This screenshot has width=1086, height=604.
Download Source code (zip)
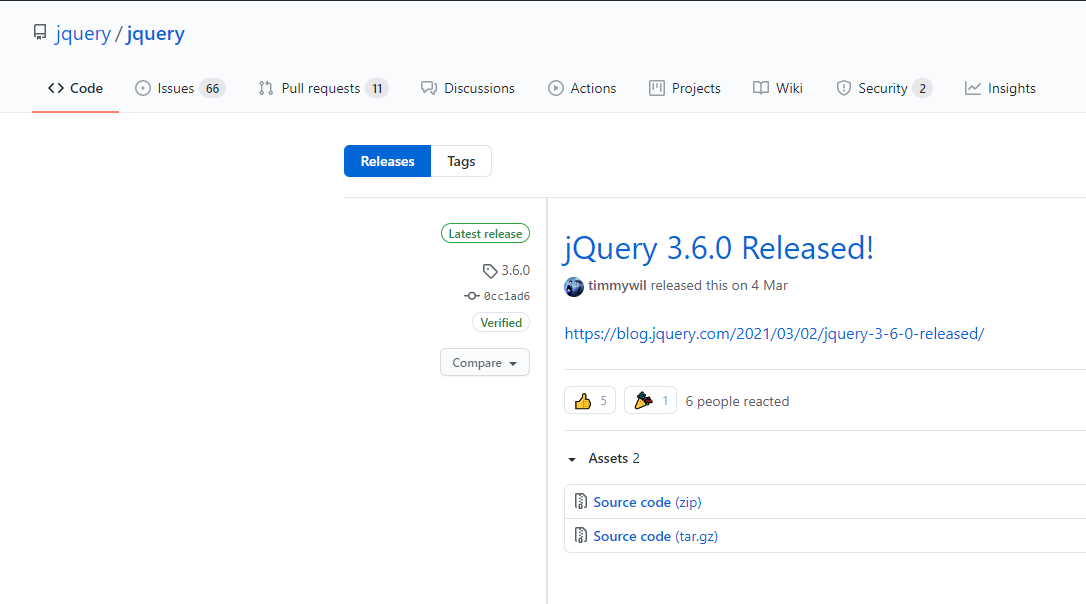pyautogui.click(x=647, y=501)
